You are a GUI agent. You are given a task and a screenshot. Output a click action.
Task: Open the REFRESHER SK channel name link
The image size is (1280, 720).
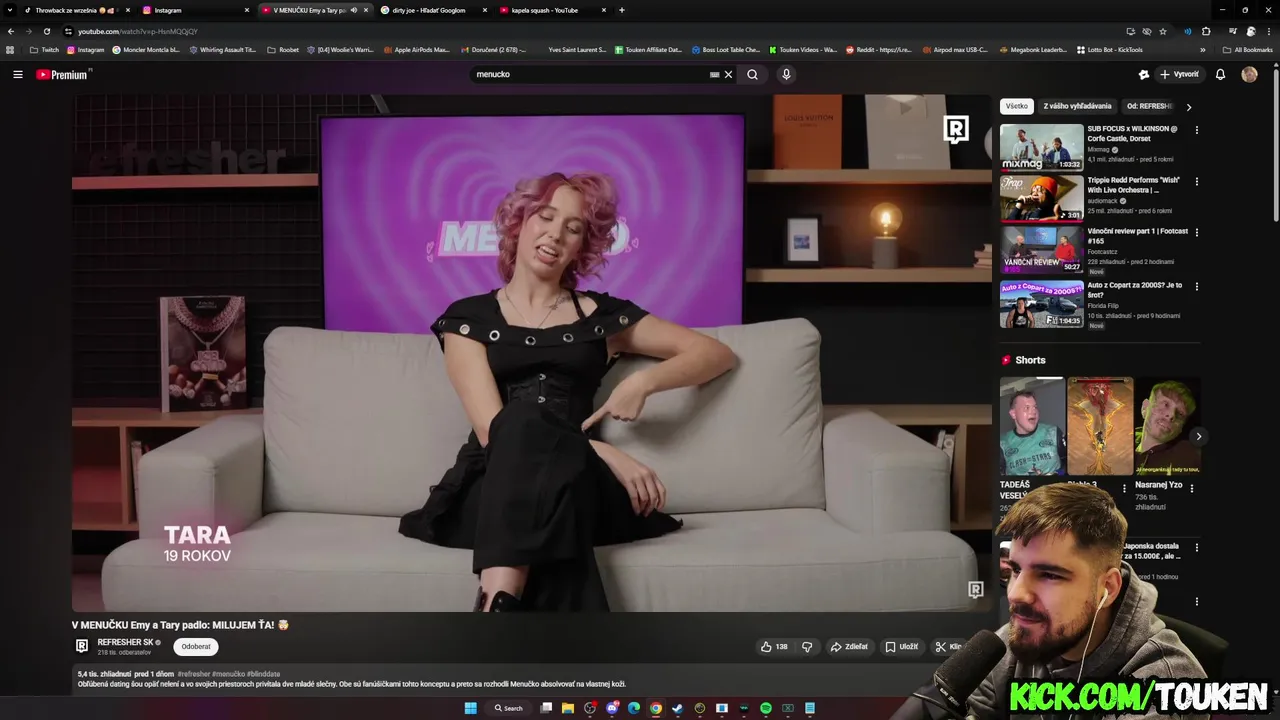click(125, 642)
